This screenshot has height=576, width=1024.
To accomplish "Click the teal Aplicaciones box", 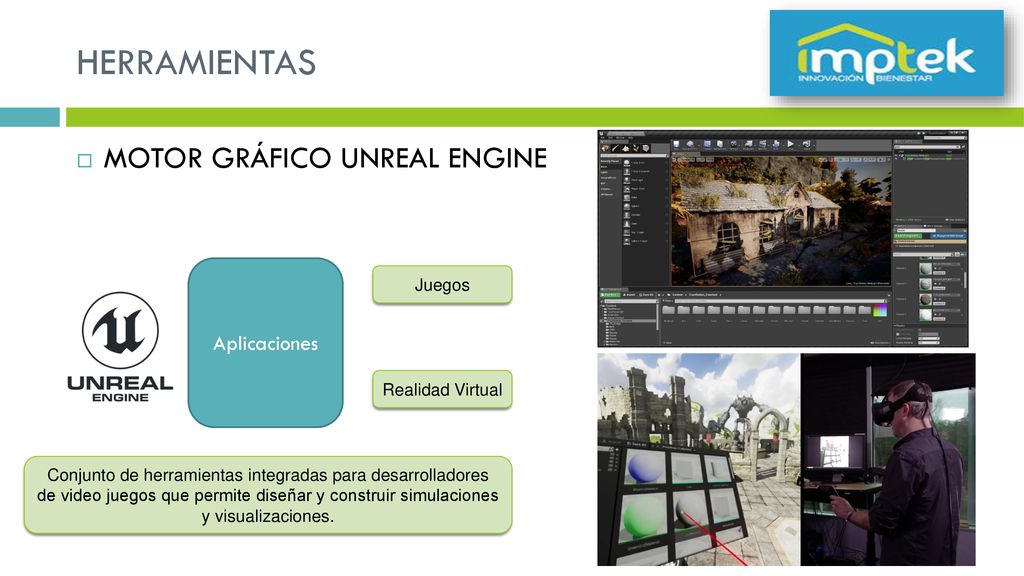I will coord(265,343).
